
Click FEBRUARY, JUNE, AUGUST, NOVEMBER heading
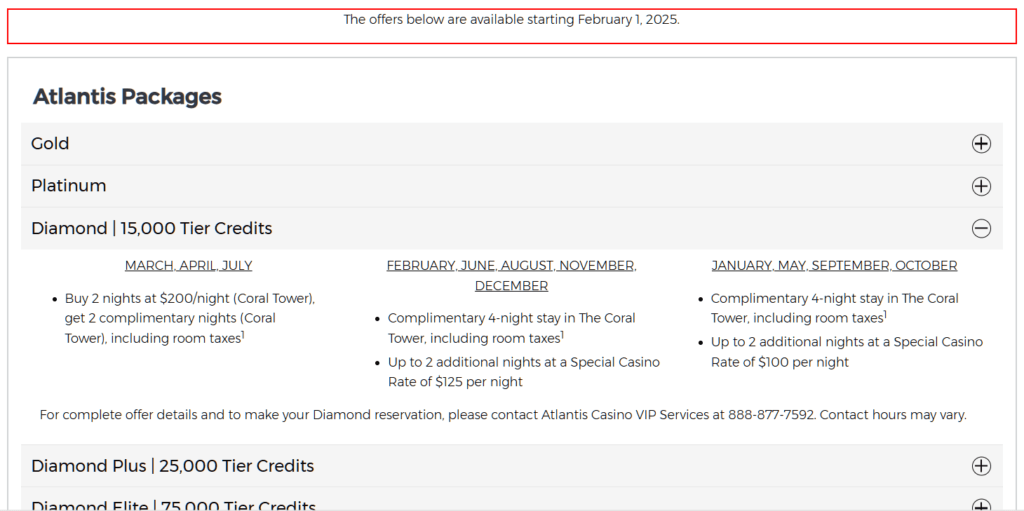coord(511,276)
